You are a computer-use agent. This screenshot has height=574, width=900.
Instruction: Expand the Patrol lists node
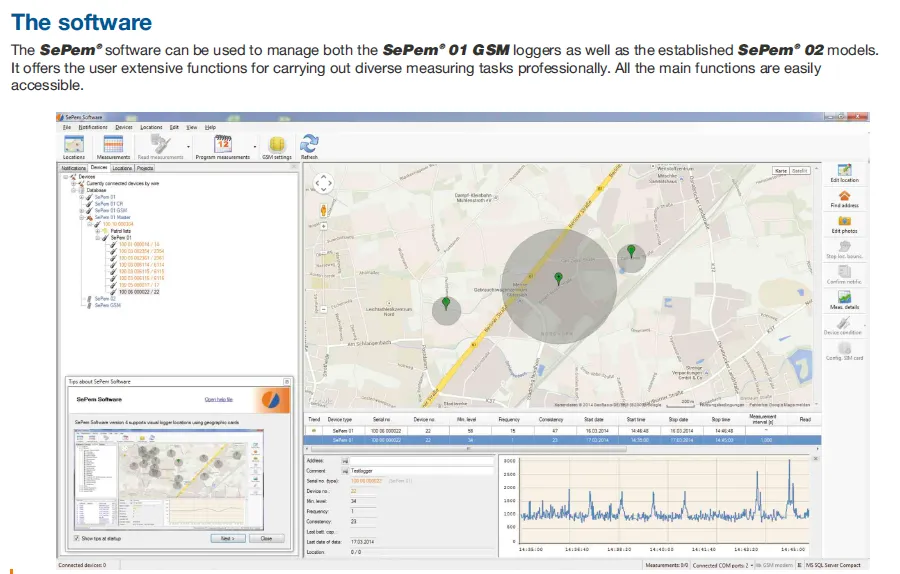(98, 231)
